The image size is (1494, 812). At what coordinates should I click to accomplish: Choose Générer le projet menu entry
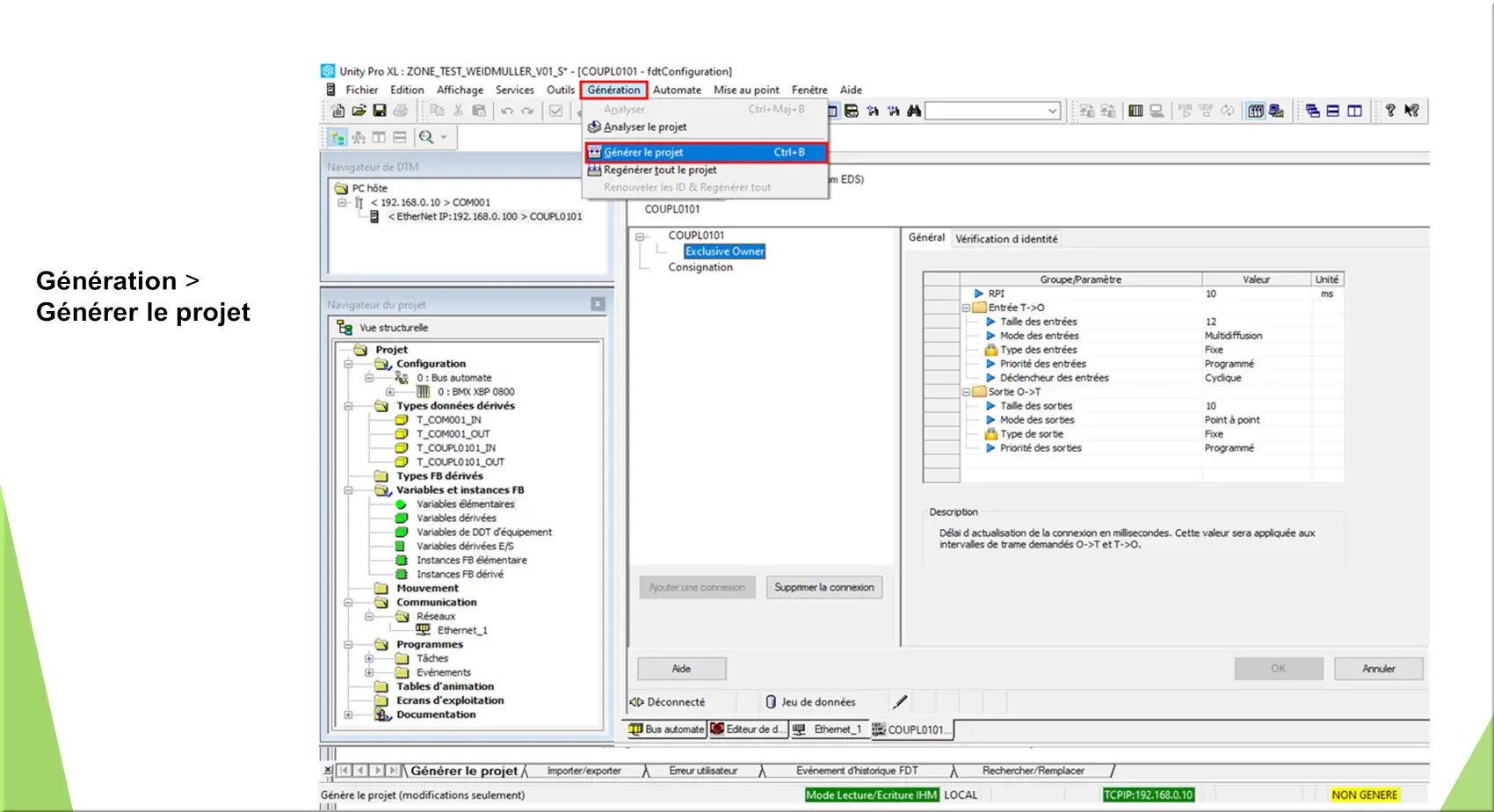coord(707,152)
